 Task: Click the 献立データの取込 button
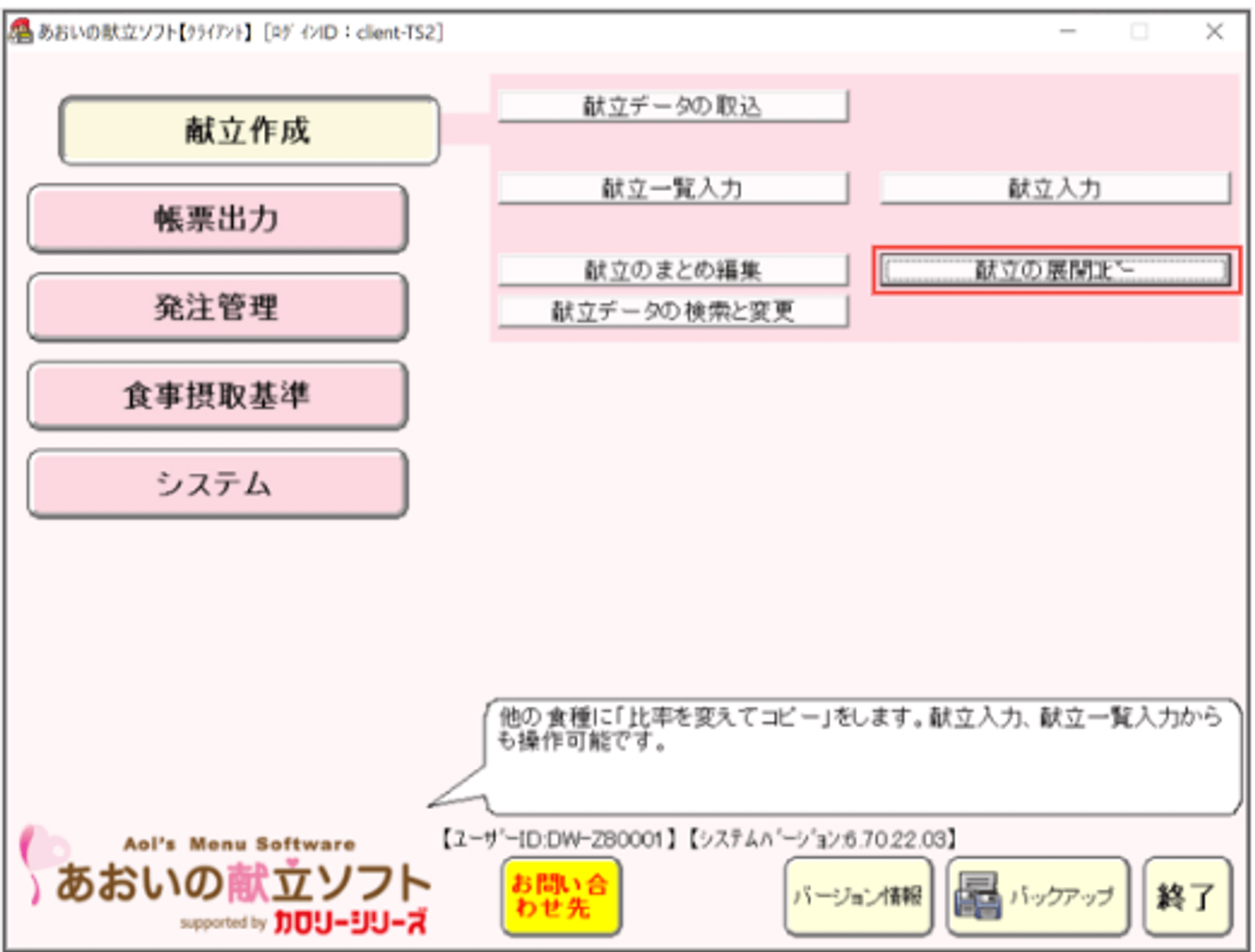pyautogui.click(x=673, y=106)
